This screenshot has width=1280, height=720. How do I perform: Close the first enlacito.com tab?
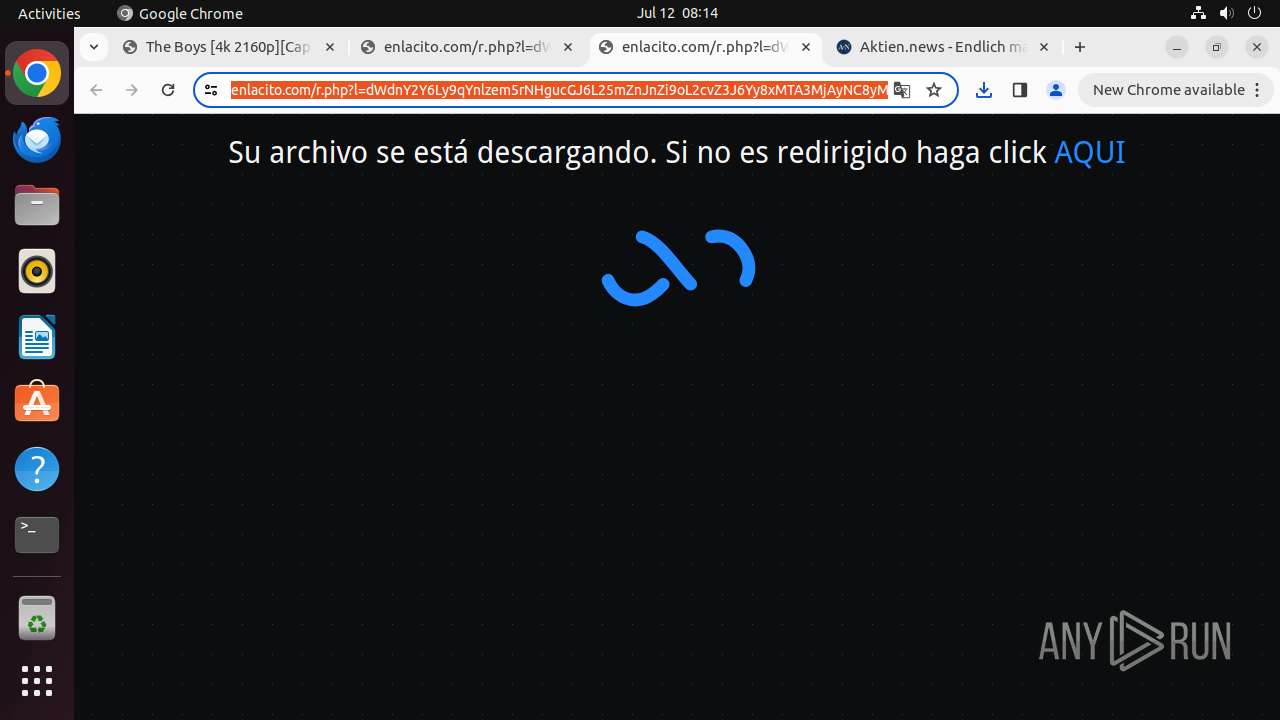coord(568,47)
